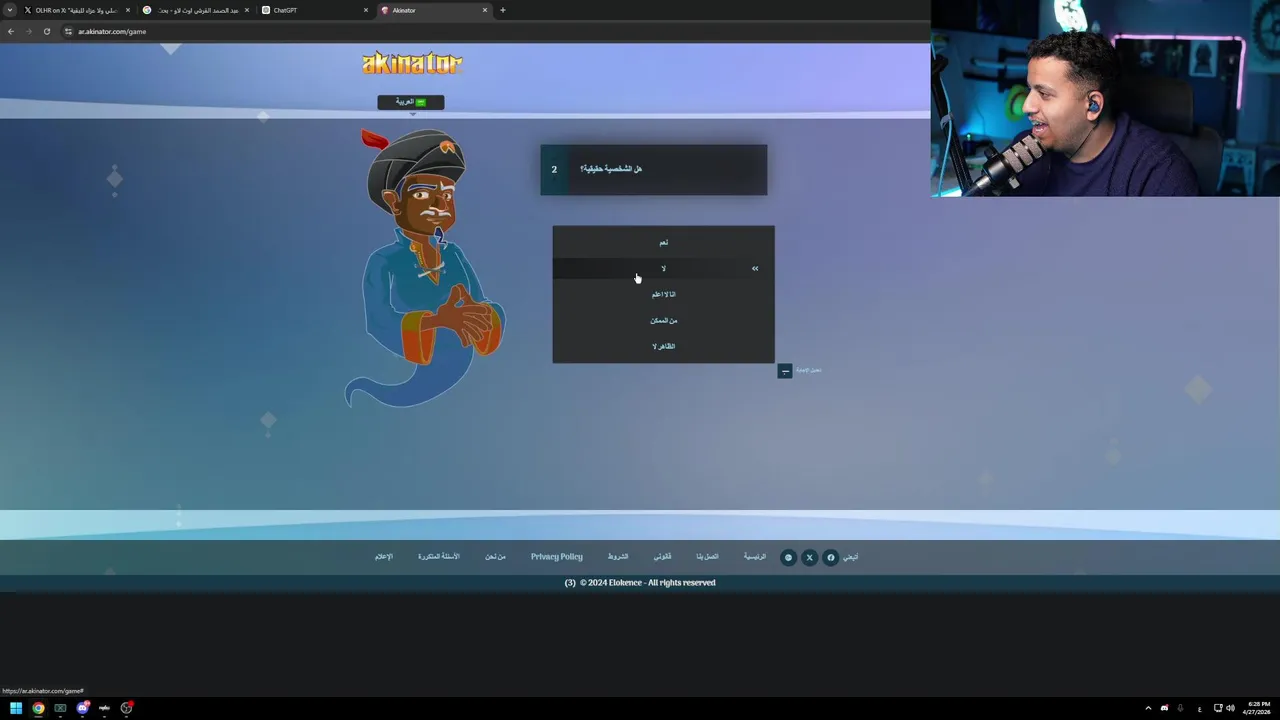Open the الإعلام footer link

click(x=383, y=556)
